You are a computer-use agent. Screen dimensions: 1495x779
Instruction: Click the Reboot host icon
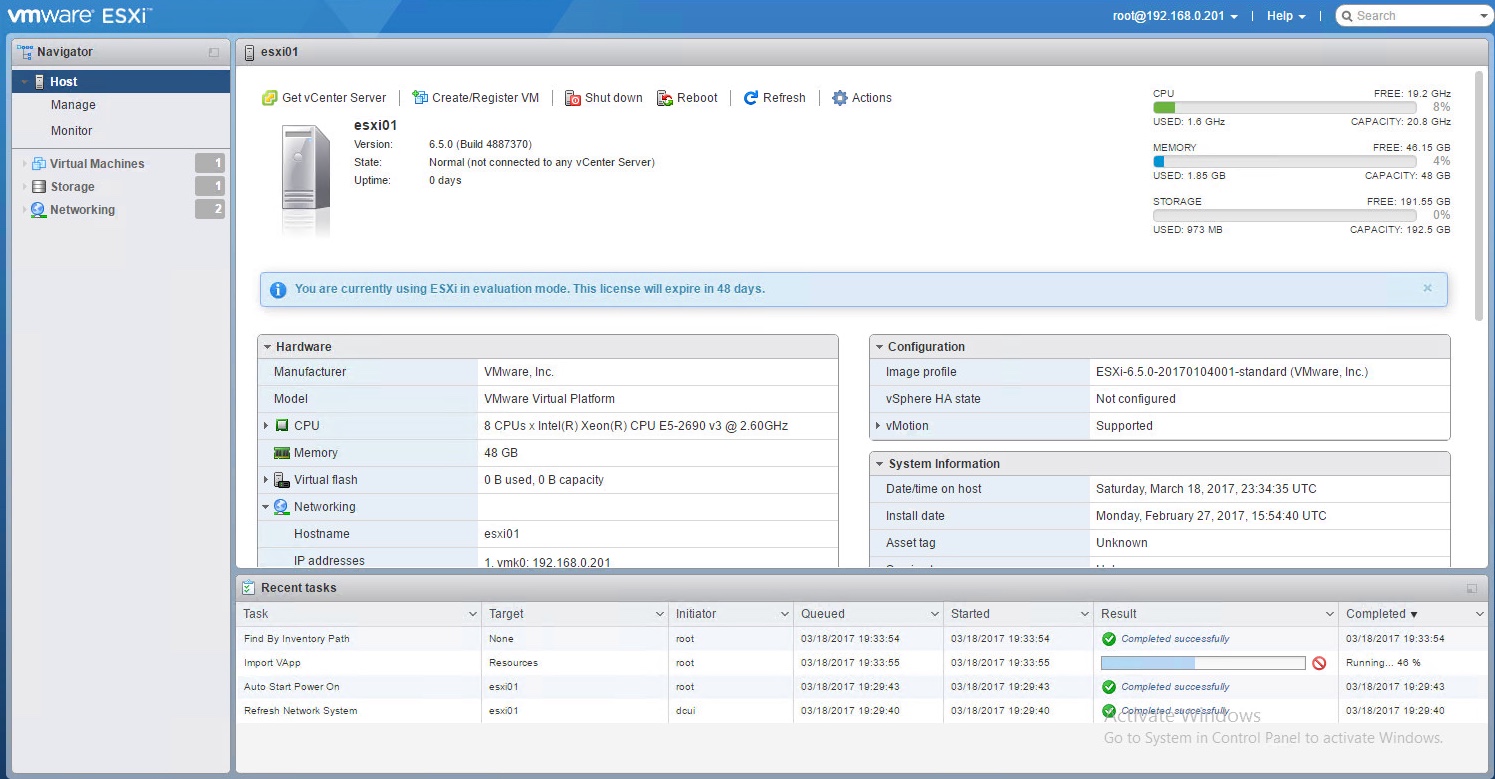click(x=665, y=98)
